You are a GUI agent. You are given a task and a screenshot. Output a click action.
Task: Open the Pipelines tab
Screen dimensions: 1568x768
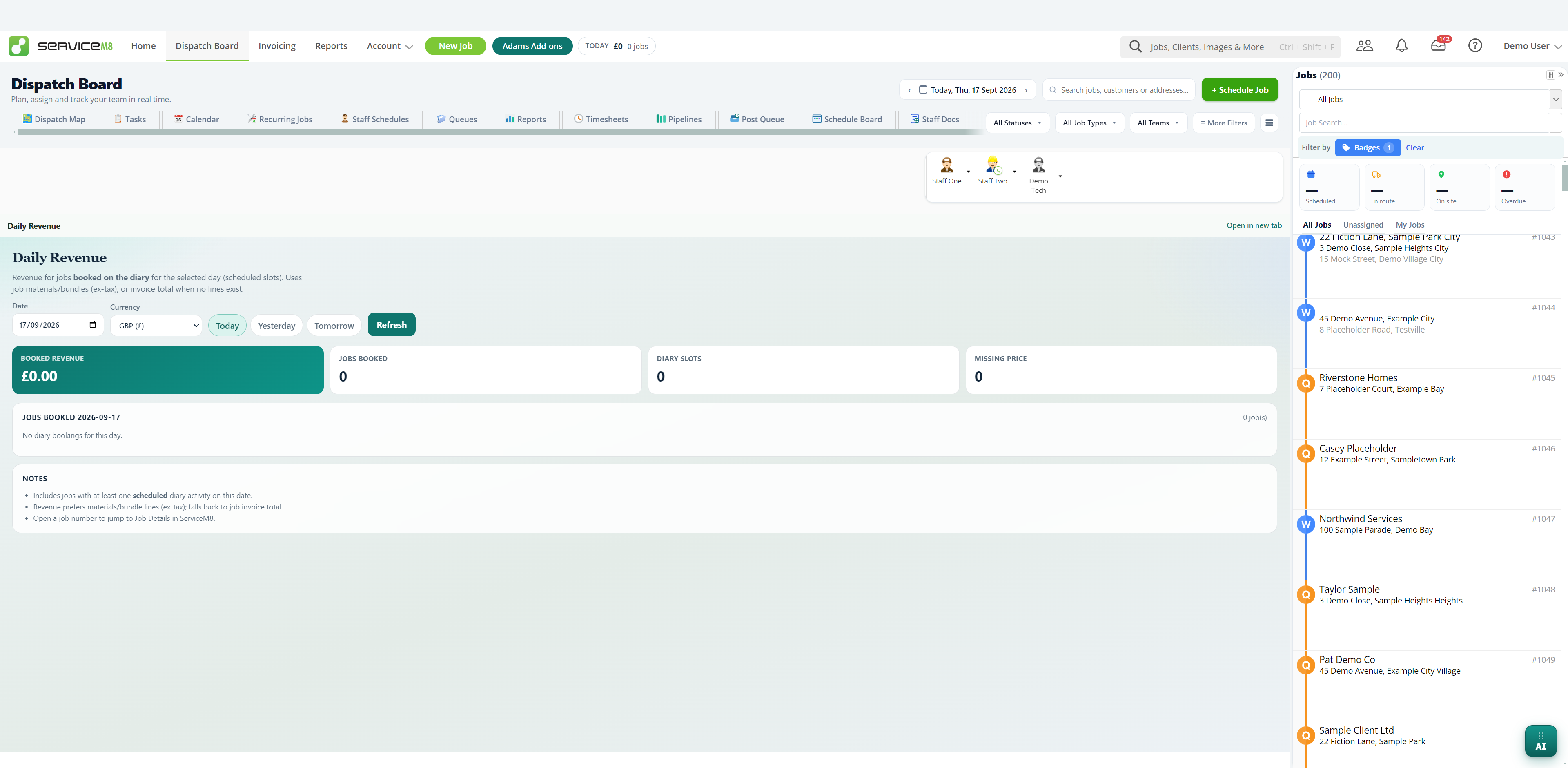679,119
